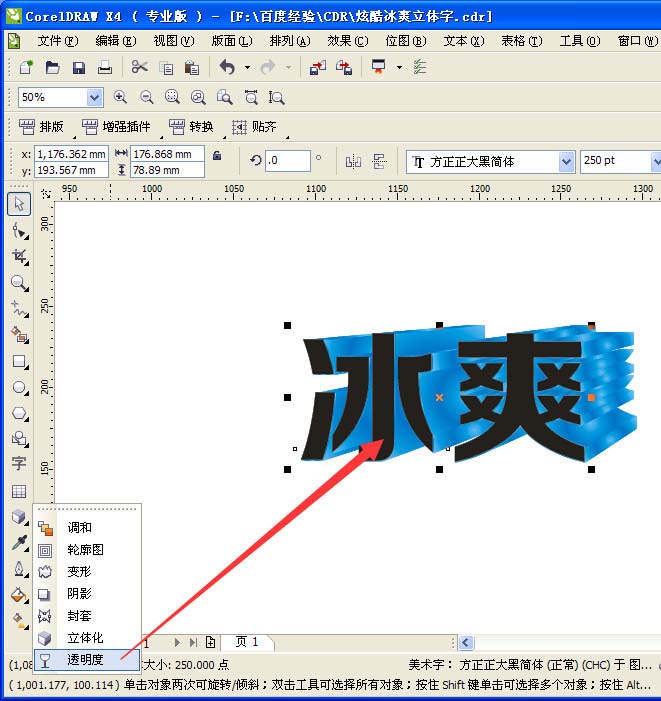
Task: Cut the selection with scissors icon
Action: (139, 68)
